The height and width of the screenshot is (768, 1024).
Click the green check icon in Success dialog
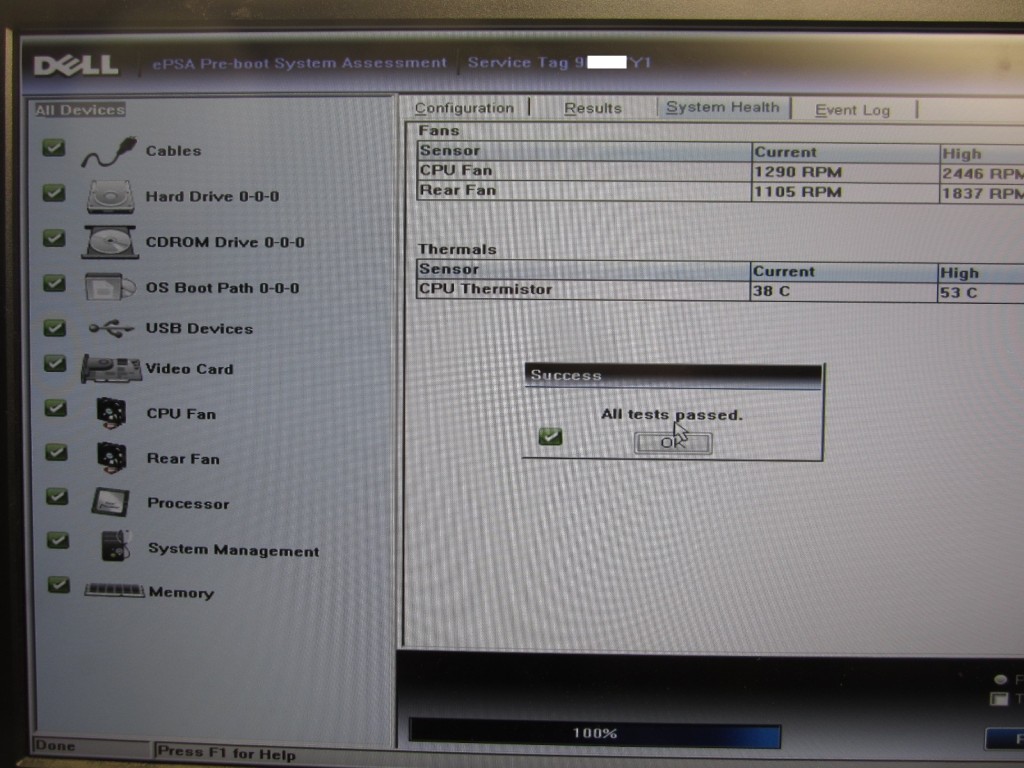click(x=551, y=436)
